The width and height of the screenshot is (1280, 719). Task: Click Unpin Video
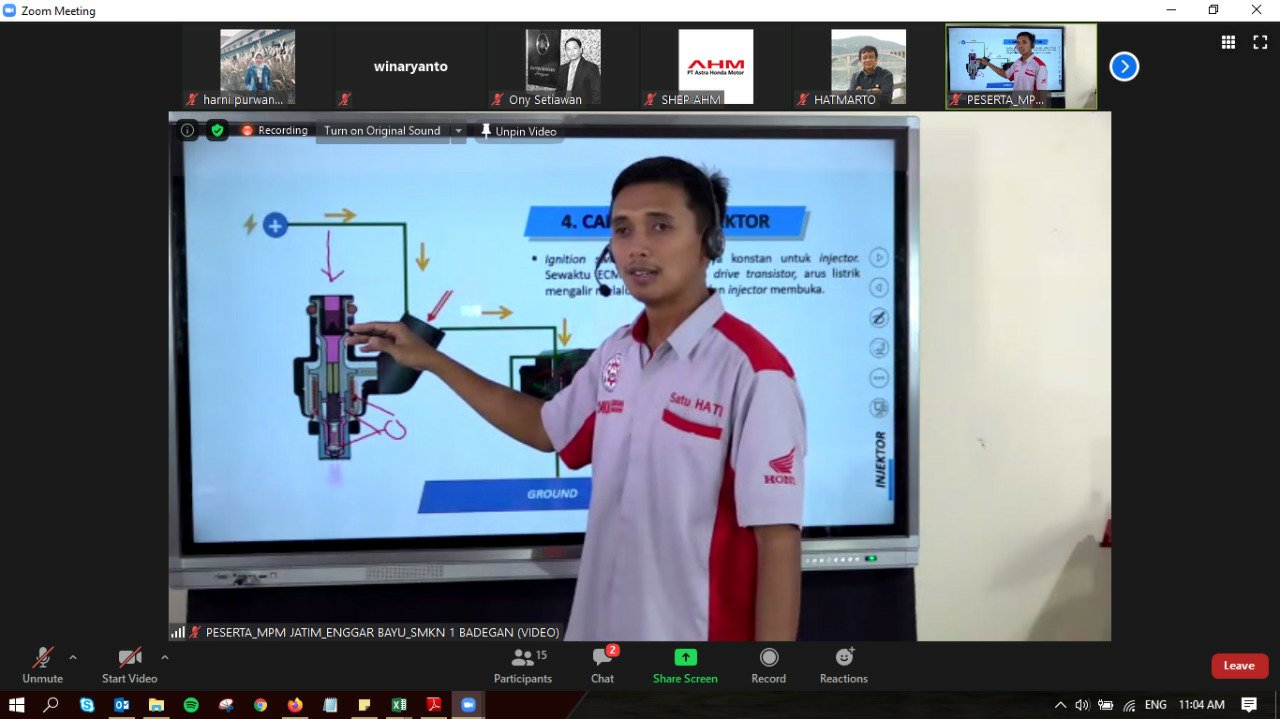518,131
